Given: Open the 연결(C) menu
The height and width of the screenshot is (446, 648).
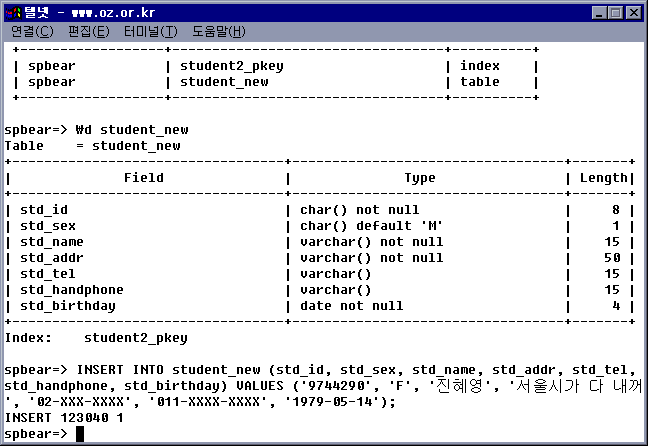Looking at the screenshot, I should (32, 32).
